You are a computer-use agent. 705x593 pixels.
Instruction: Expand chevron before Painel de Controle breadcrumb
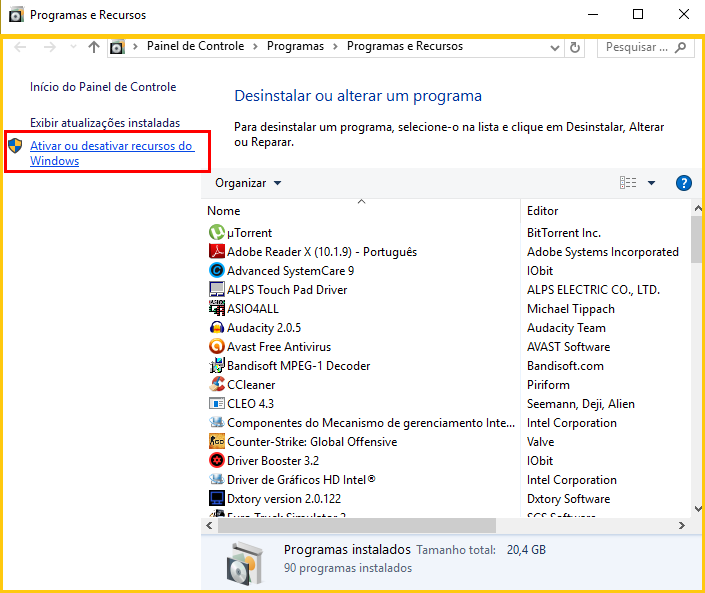coord(135,47)
